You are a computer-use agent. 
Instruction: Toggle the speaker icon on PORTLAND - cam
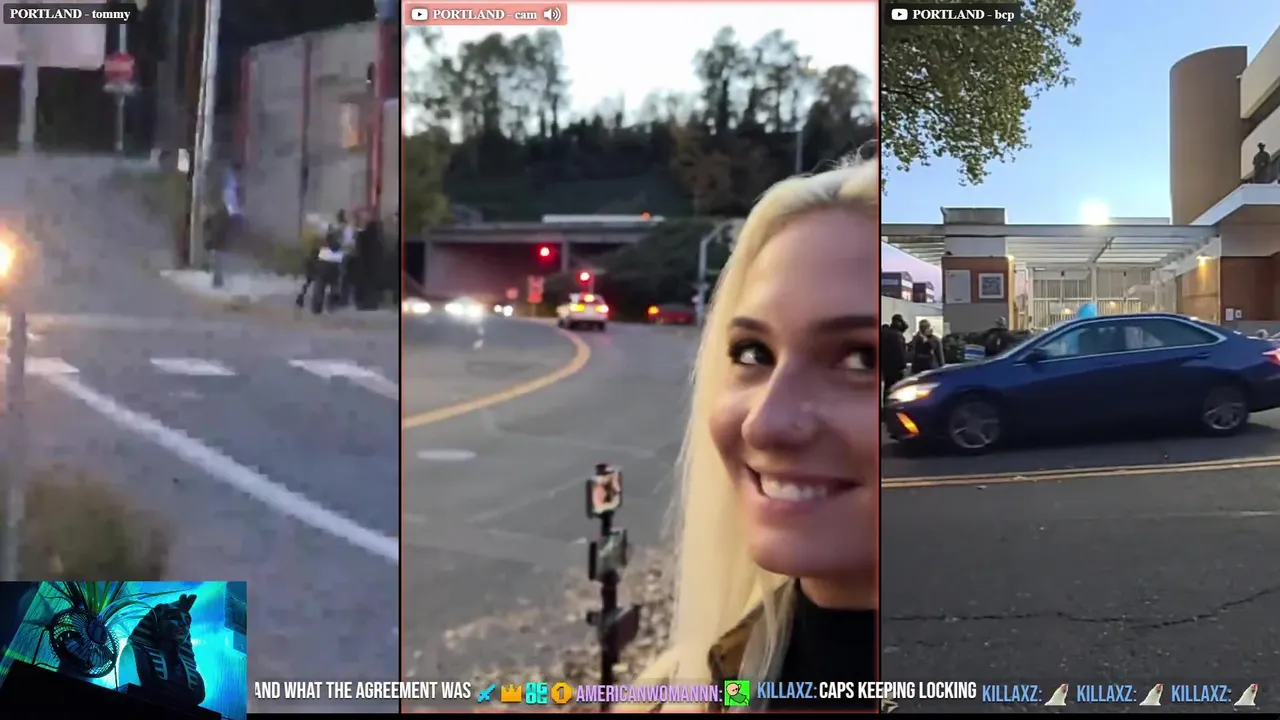pyautogui.click(x=552, y=14)
